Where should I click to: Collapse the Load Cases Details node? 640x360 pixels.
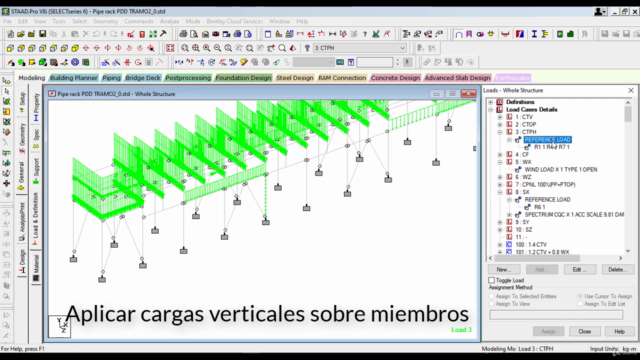491,109
